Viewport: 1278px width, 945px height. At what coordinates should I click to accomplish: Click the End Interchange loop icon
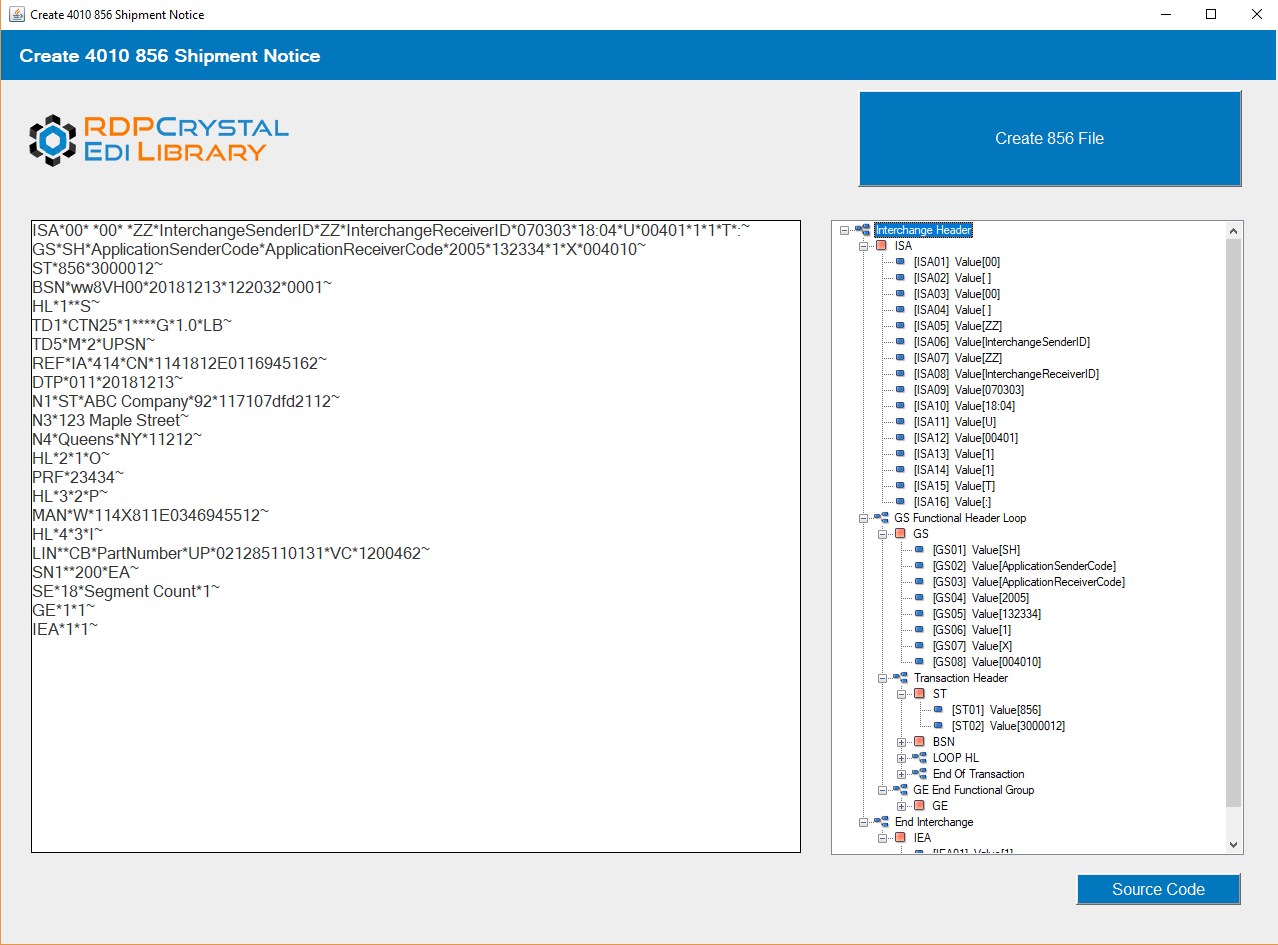pyautogui.click(x=881, y=822)
